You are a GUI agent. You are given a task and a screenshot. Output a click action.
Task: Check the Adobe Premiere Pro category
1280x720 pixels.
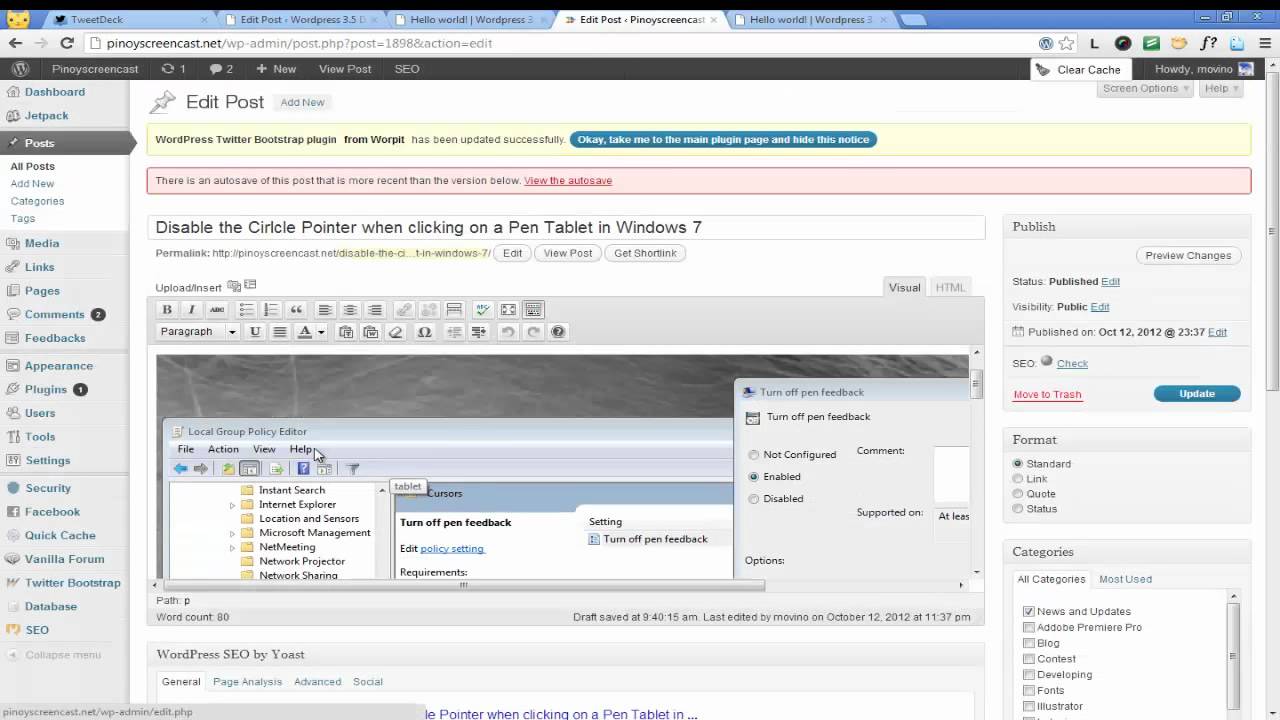(x=1029, y=627)
